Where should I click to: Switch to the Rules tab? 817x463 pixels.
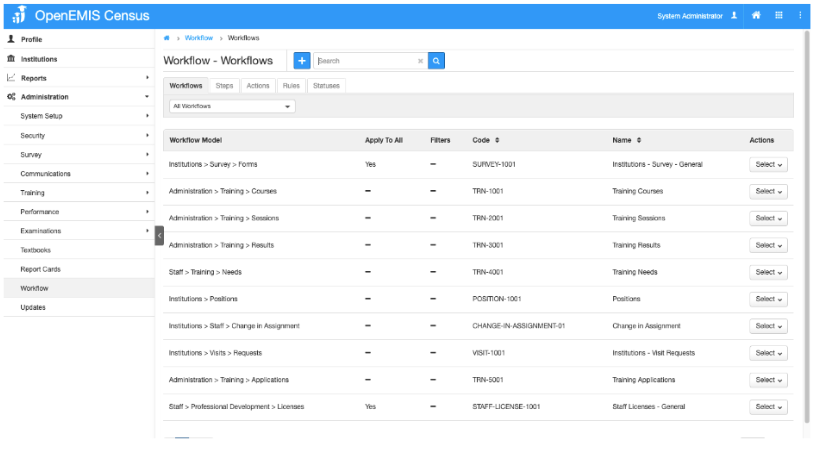(291, 85)
